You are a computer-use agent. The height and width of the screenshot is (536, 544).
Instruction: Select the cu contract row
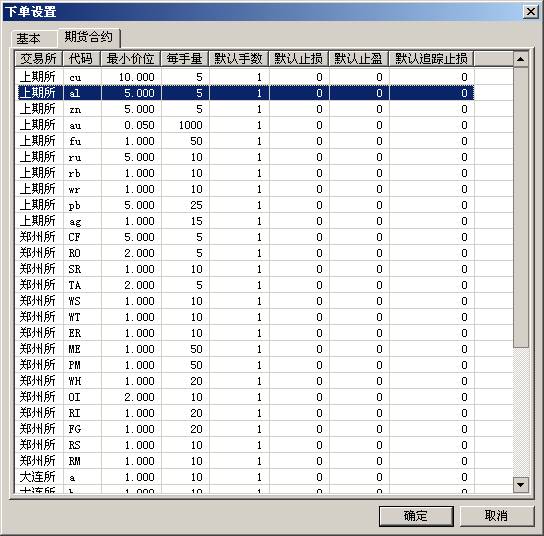(246, 77)
